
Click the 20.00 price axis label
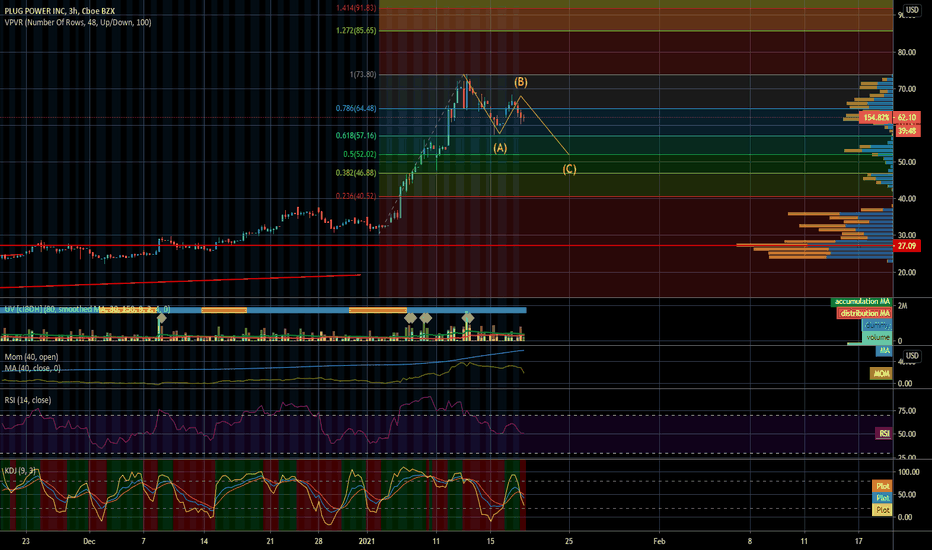906,272
